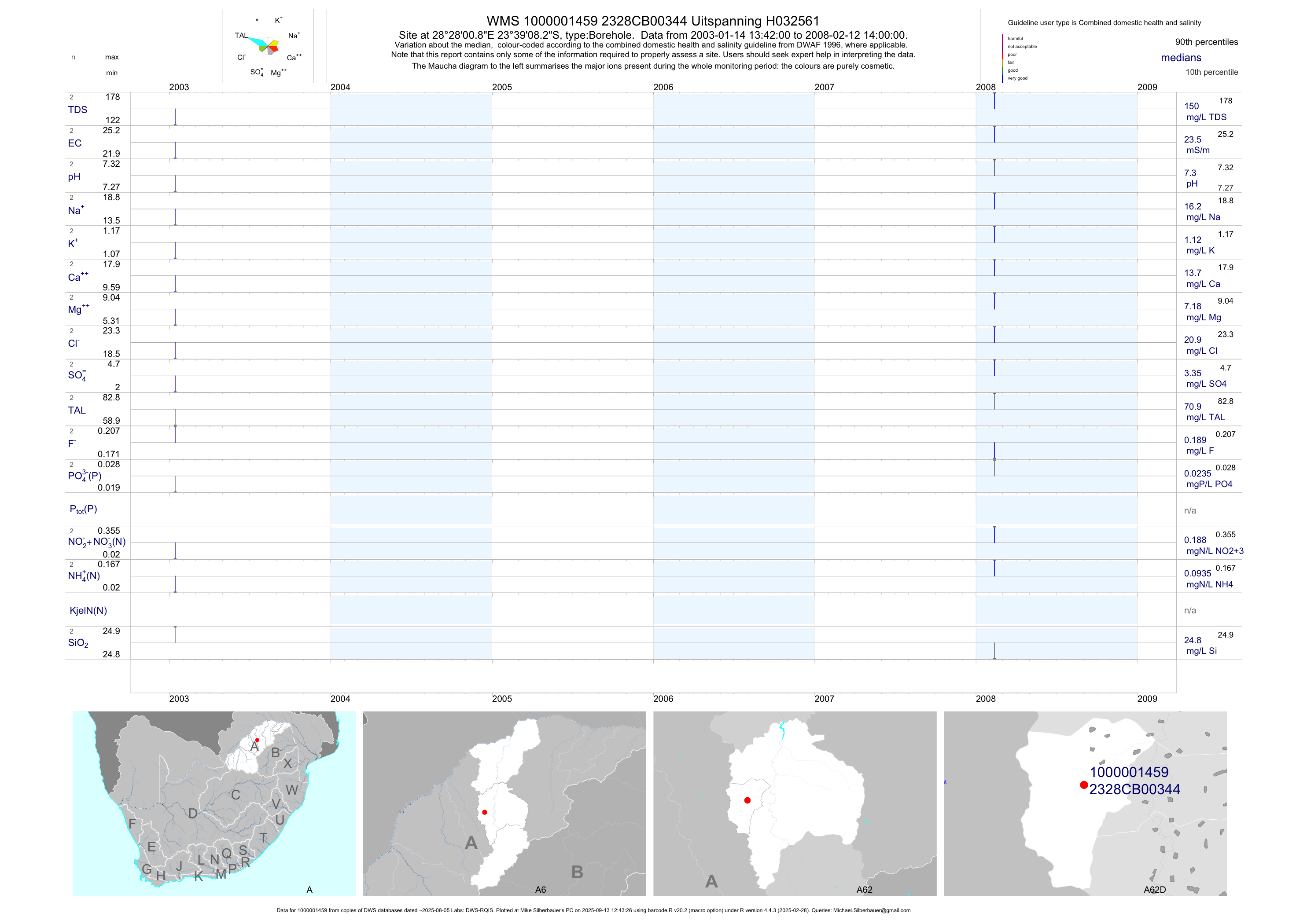Screen dimensions: 1307x924
Task: Click the red site dot on South Africa map
Action: tap(257, 740)
